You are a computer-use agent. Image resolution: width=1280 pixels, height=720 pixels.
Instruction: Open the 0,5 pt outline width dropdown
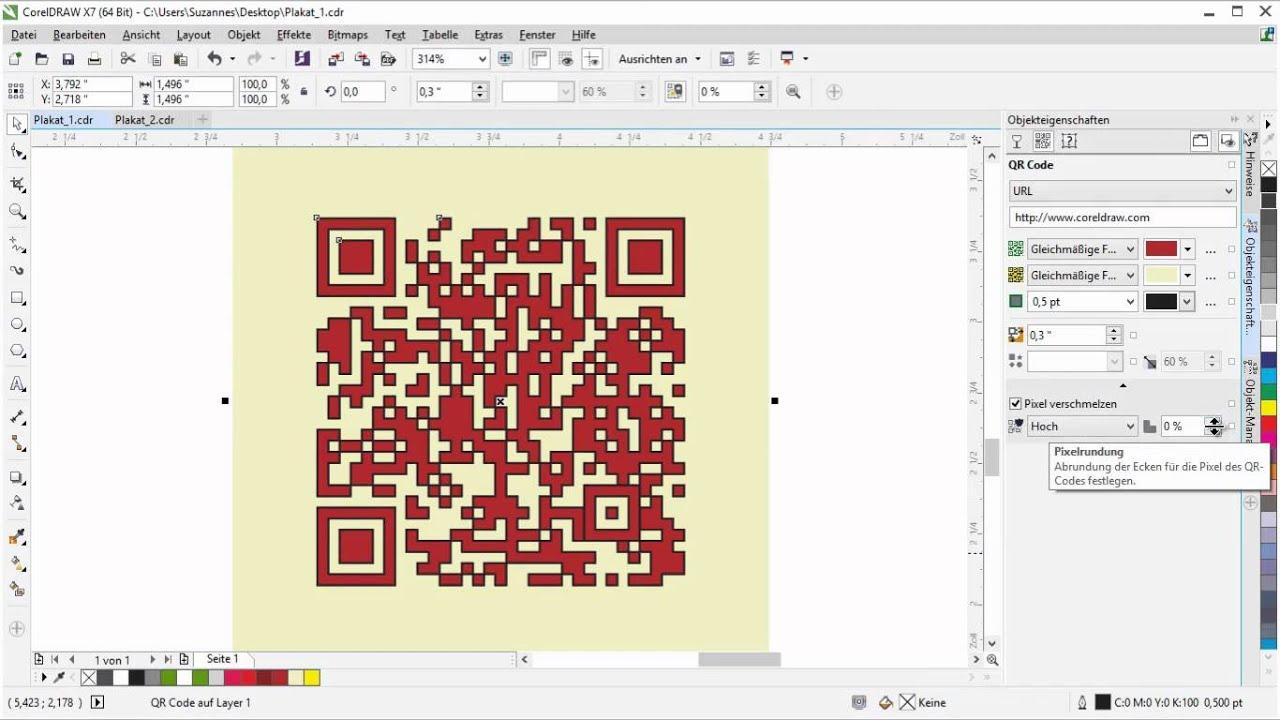tap(1130, 301)
